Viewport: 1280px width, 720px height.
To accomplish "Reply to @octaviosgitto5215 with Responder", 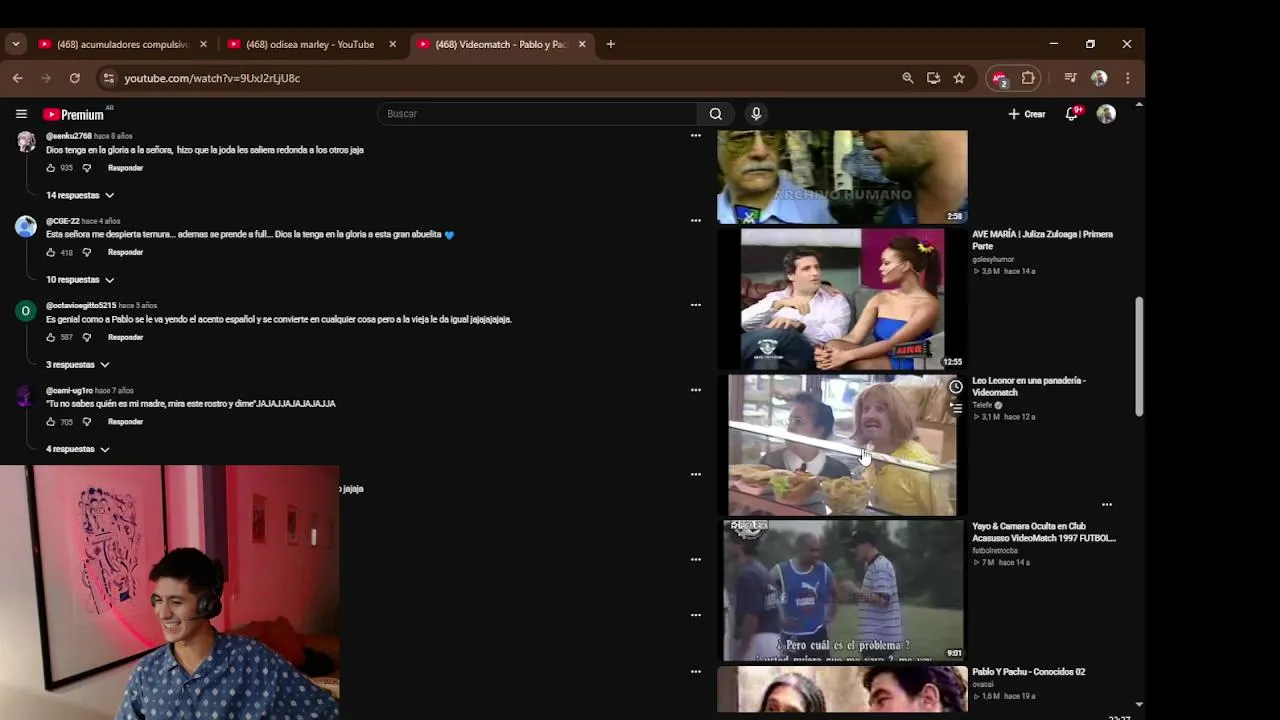I will pyautogui.click(x=125, y=337).
